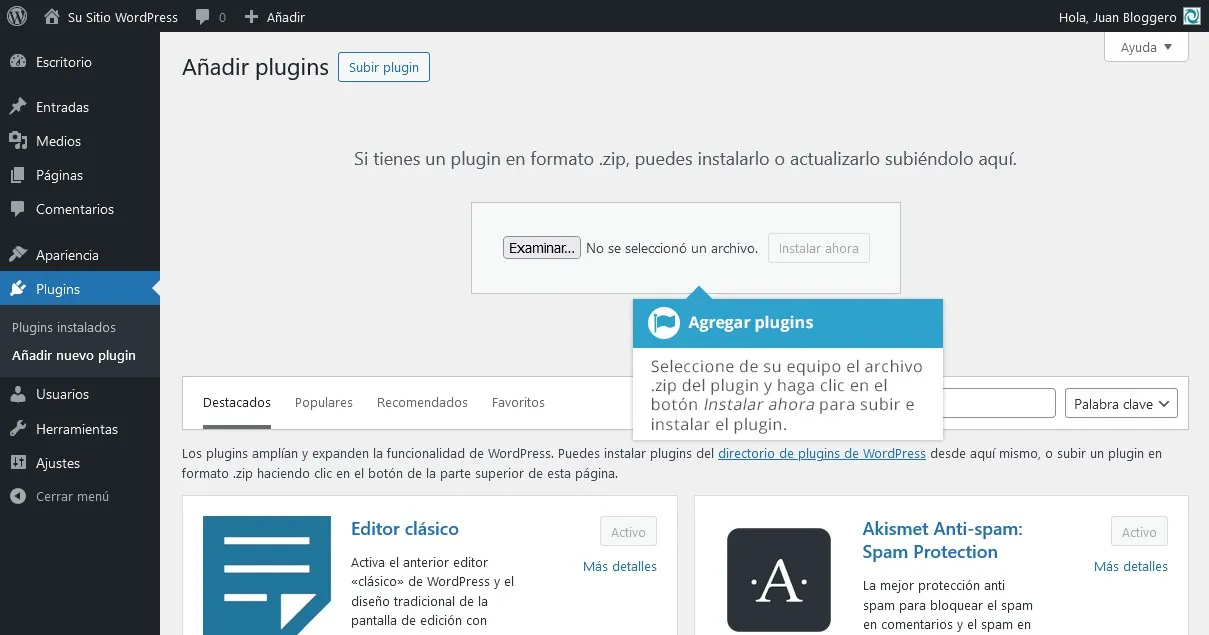Open the Comentarios menu item
1209x635 pixels.
[80, 209]
